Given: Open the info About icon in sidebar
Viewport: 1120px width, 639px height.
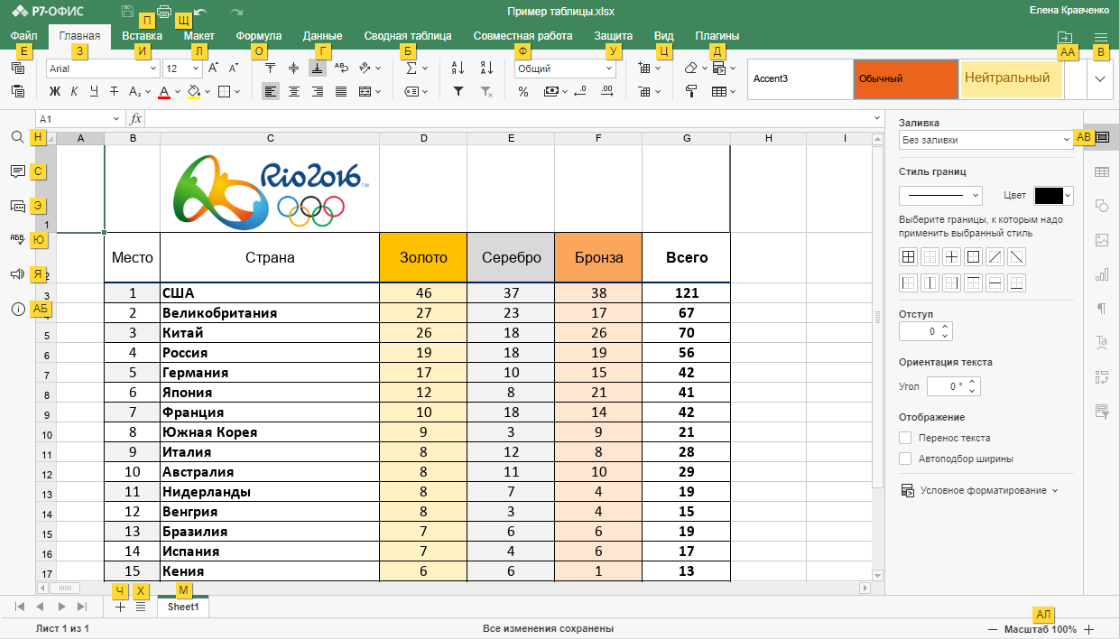Looking at the screenshot, I should (x=18, y=309).
